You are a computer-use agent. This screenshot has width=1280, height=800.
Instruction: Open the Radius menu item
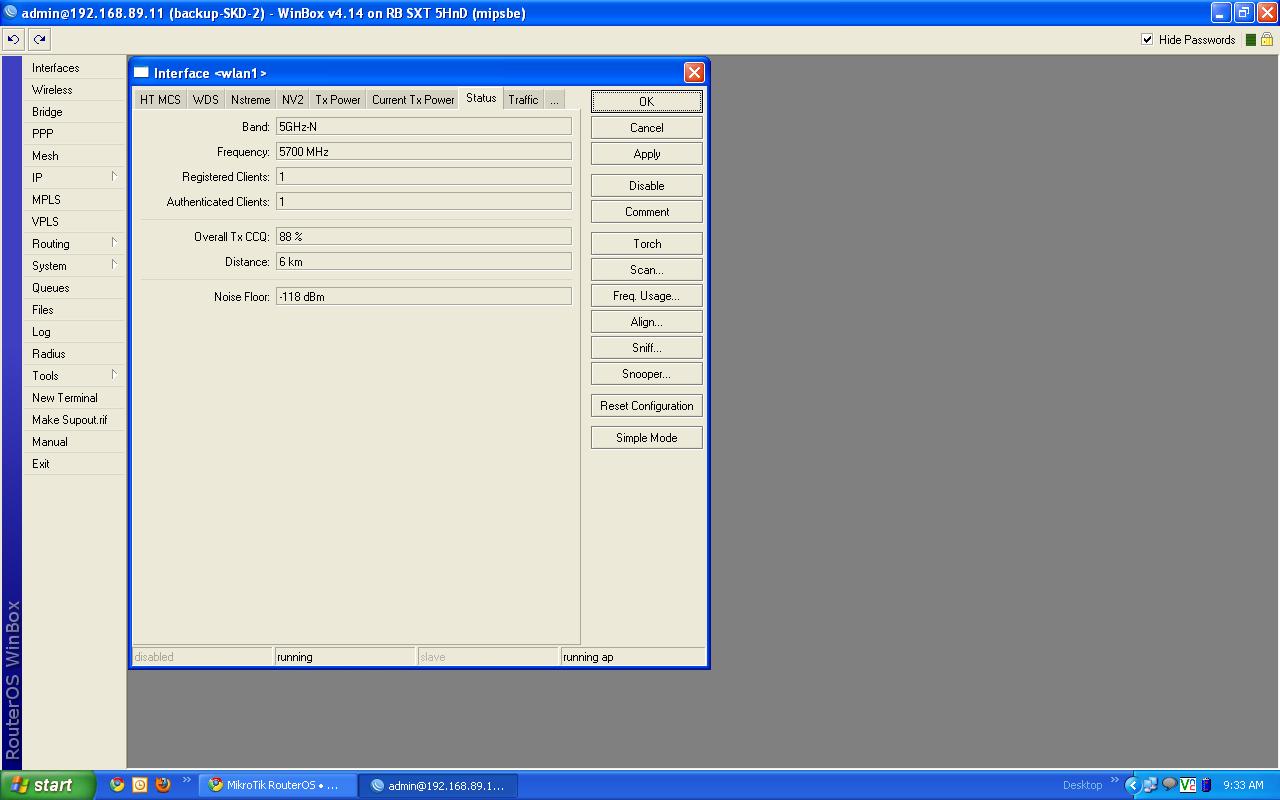(74, 354)
